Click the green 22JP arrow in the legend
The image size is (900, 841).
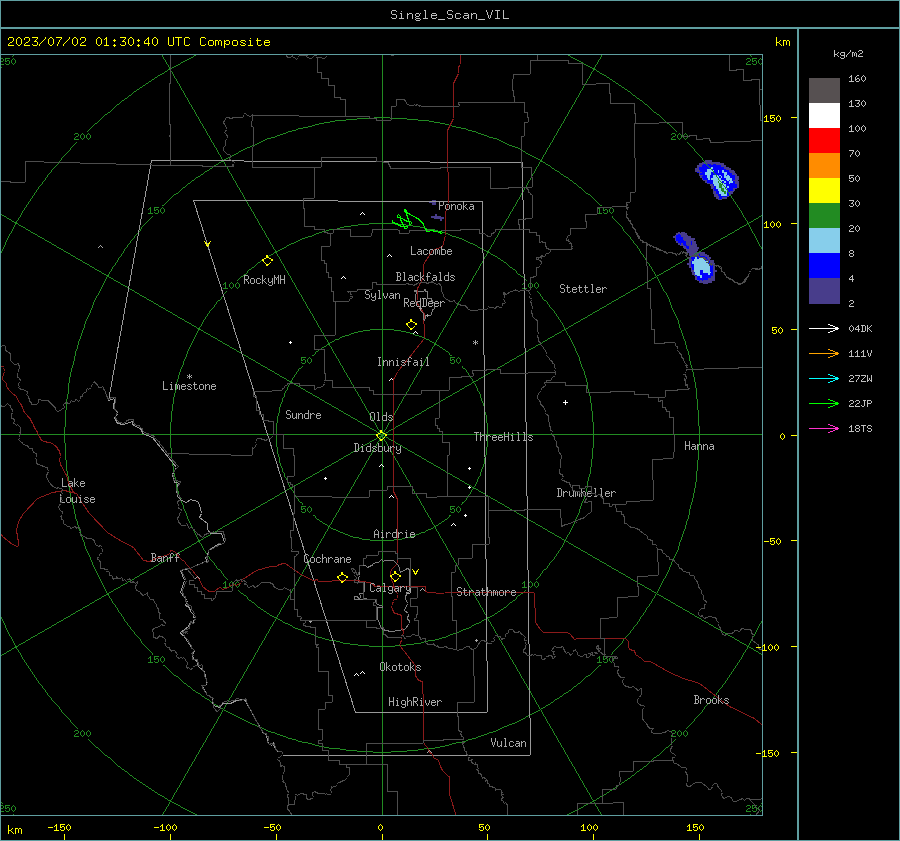pos(824,404)
